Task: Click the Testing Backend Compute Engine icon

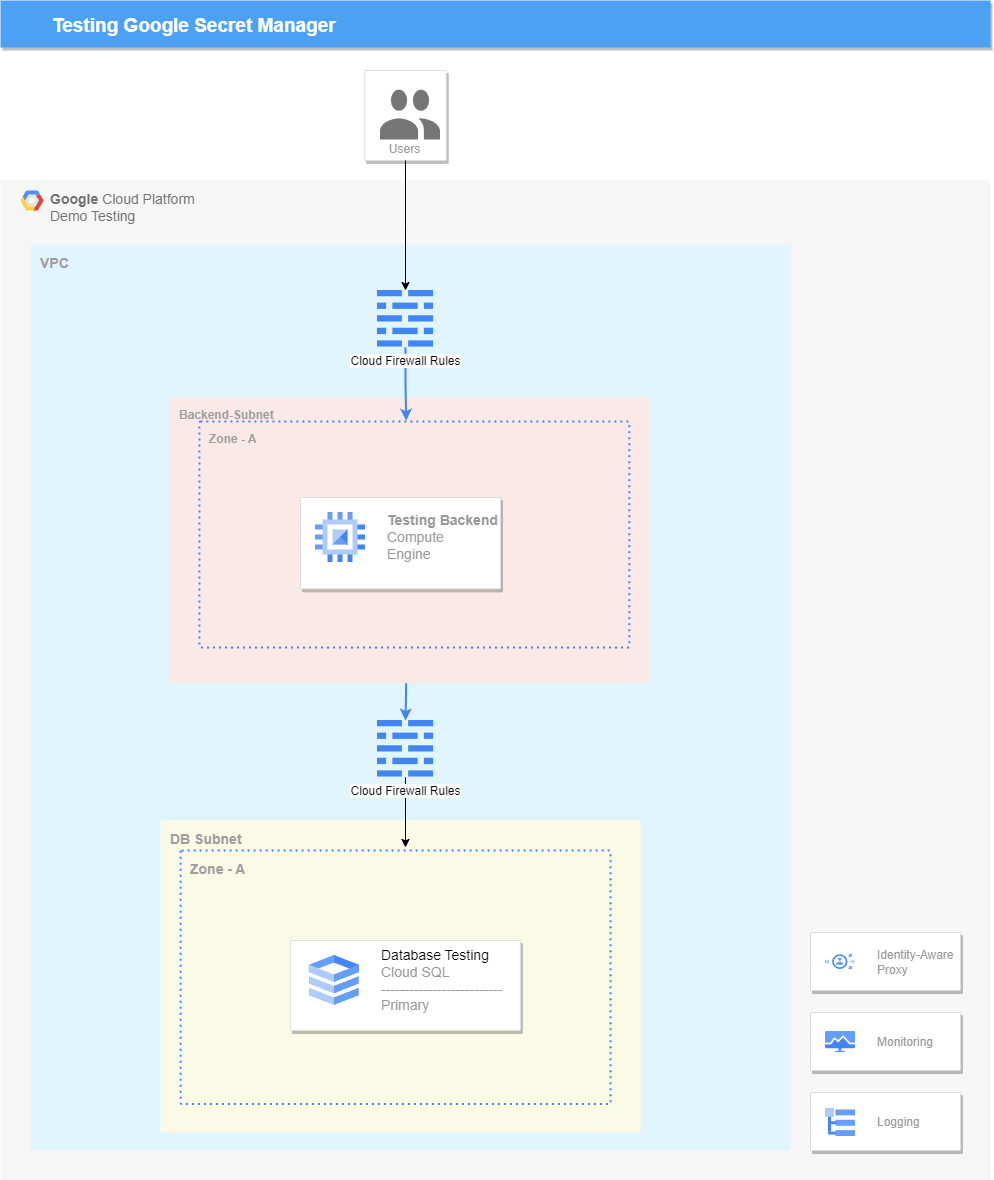Action: pyautogui.click(x=340, y=536)
